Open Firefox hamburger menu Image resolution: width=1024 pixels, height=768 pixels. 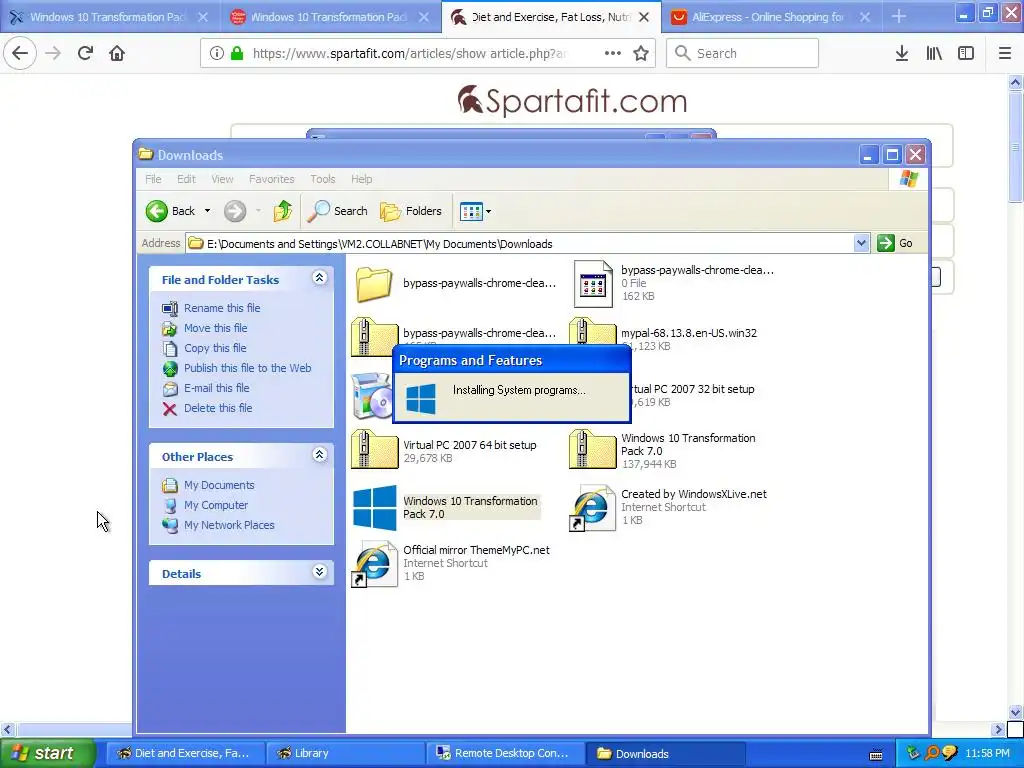[x=1005, y=53]
